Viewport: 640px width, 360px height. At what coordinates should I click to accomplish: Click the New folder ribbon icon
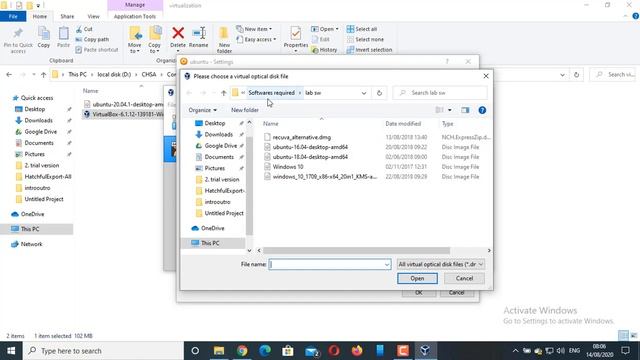[224, 40]
